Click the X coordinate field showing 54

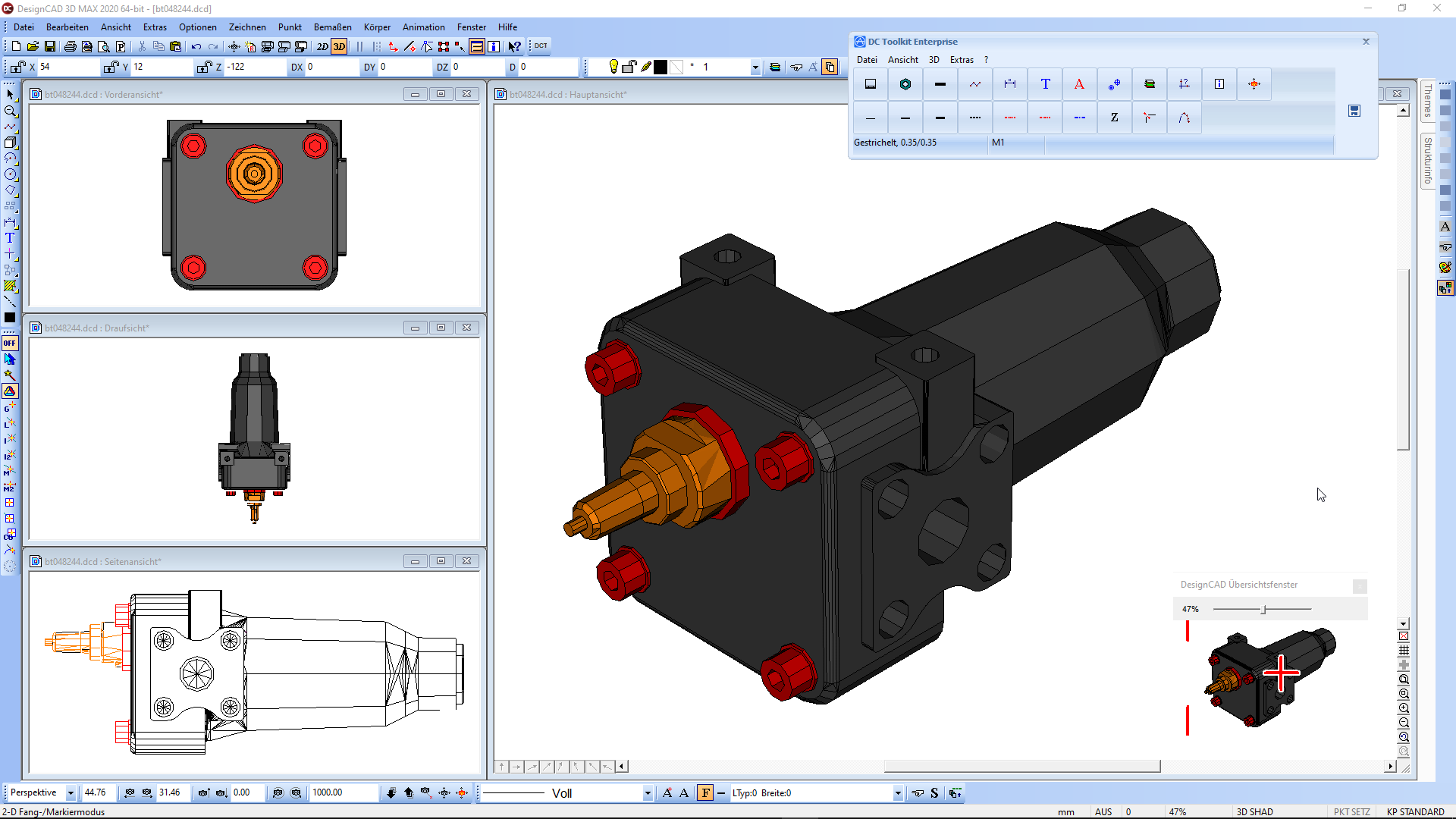68,67
